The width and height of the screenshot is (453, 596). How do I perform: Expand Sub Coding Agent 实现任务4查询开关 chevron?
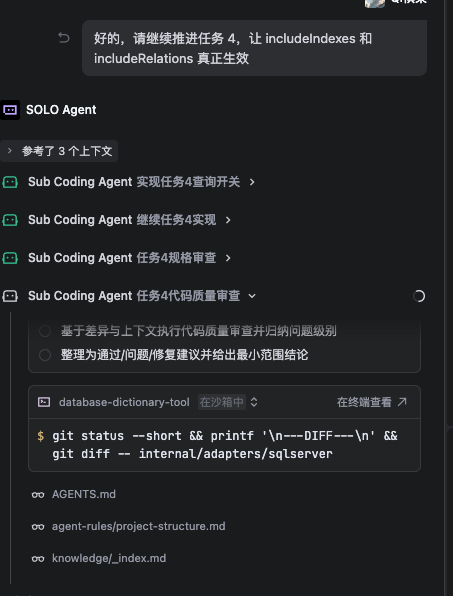tap(252, 182)
